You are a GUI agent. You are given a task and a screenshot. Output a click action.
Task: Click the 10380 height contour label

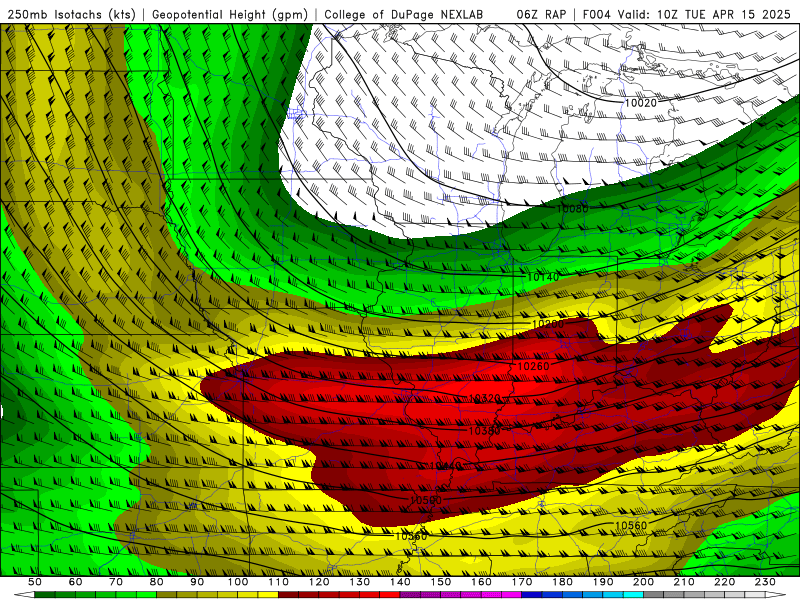[x=485, y=431]
